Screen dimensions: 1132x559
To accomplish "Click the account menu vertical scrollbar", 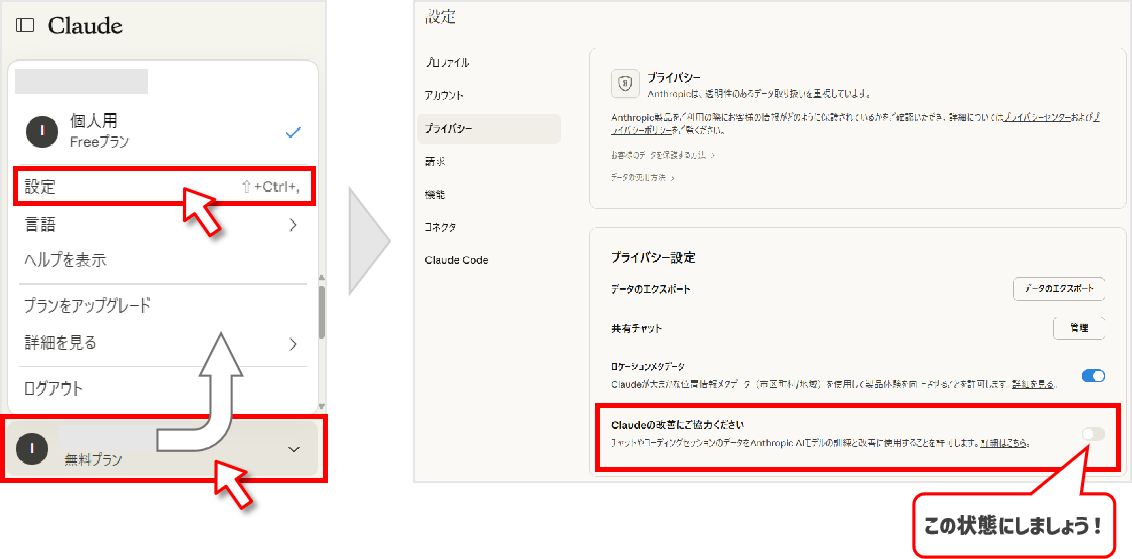I will (321, 312).
